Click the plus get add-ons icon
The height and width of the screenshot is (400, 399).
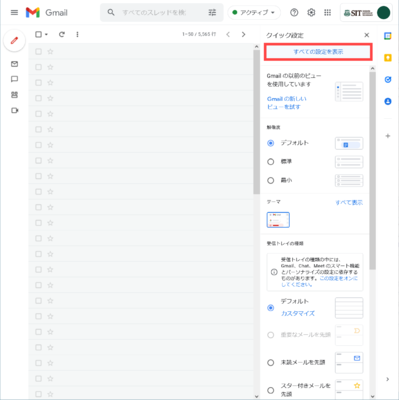pos(388,136)
